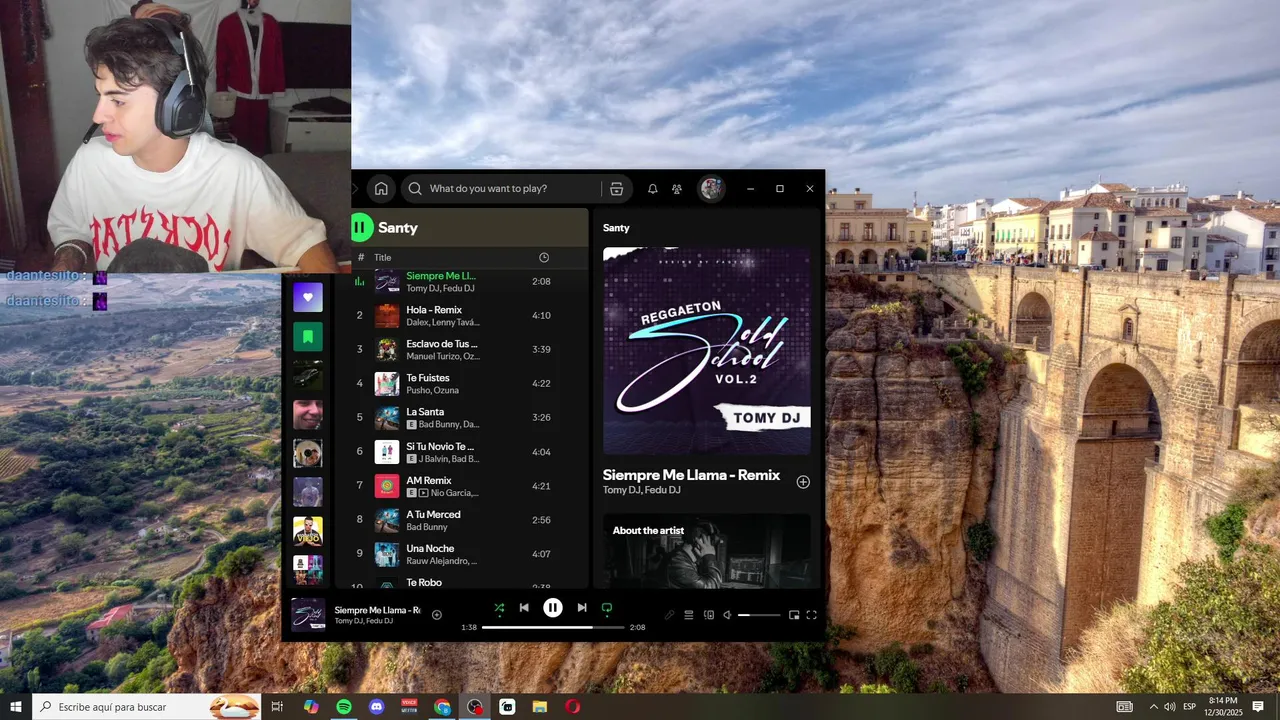Open the Windows Start menu
The height and width of the screenshot is (720, 1280).
click(x=16, y=707)
